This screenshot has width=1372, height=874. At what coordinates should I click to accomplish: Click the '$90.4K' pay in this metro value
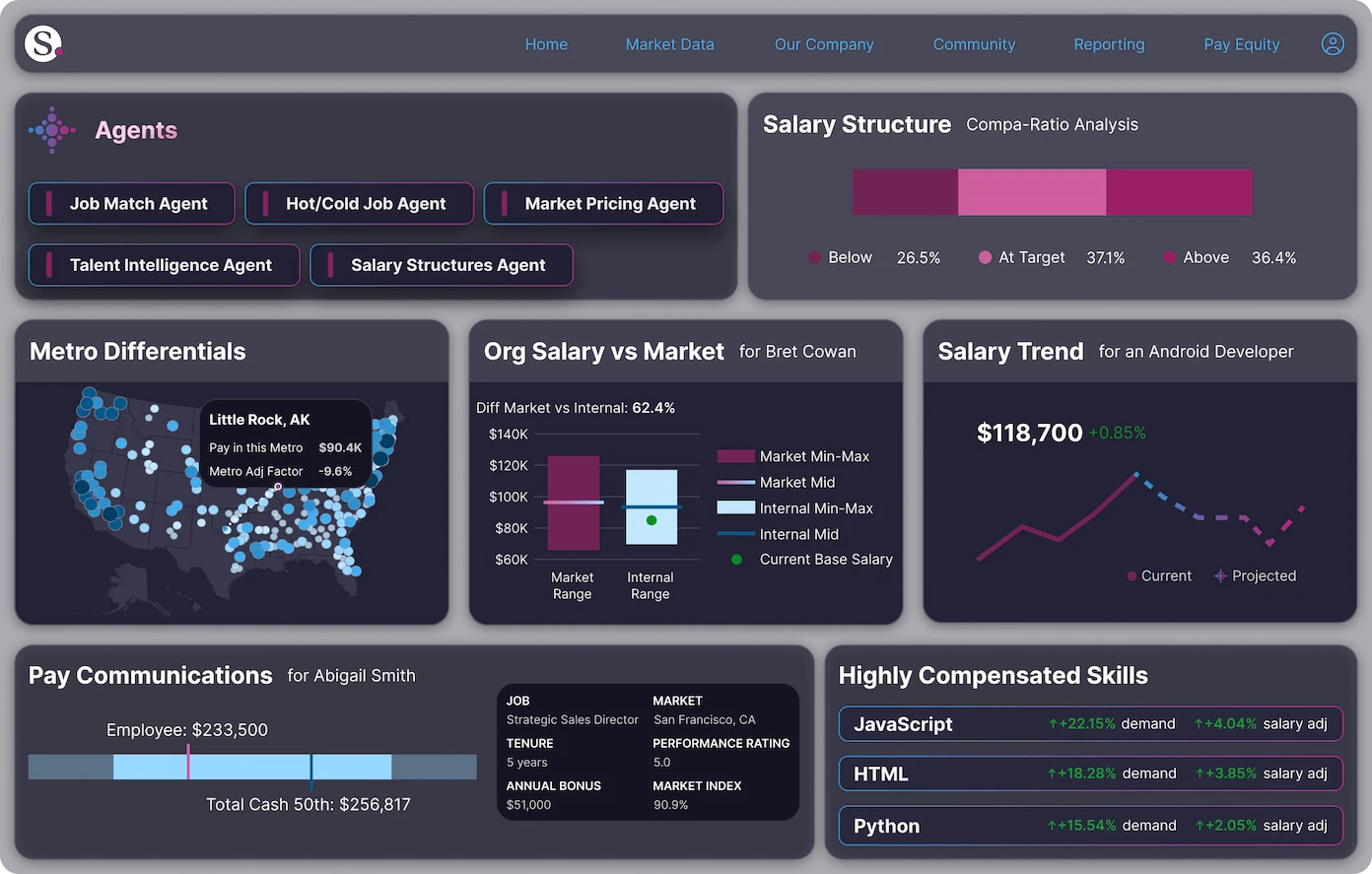pos(340,447)
